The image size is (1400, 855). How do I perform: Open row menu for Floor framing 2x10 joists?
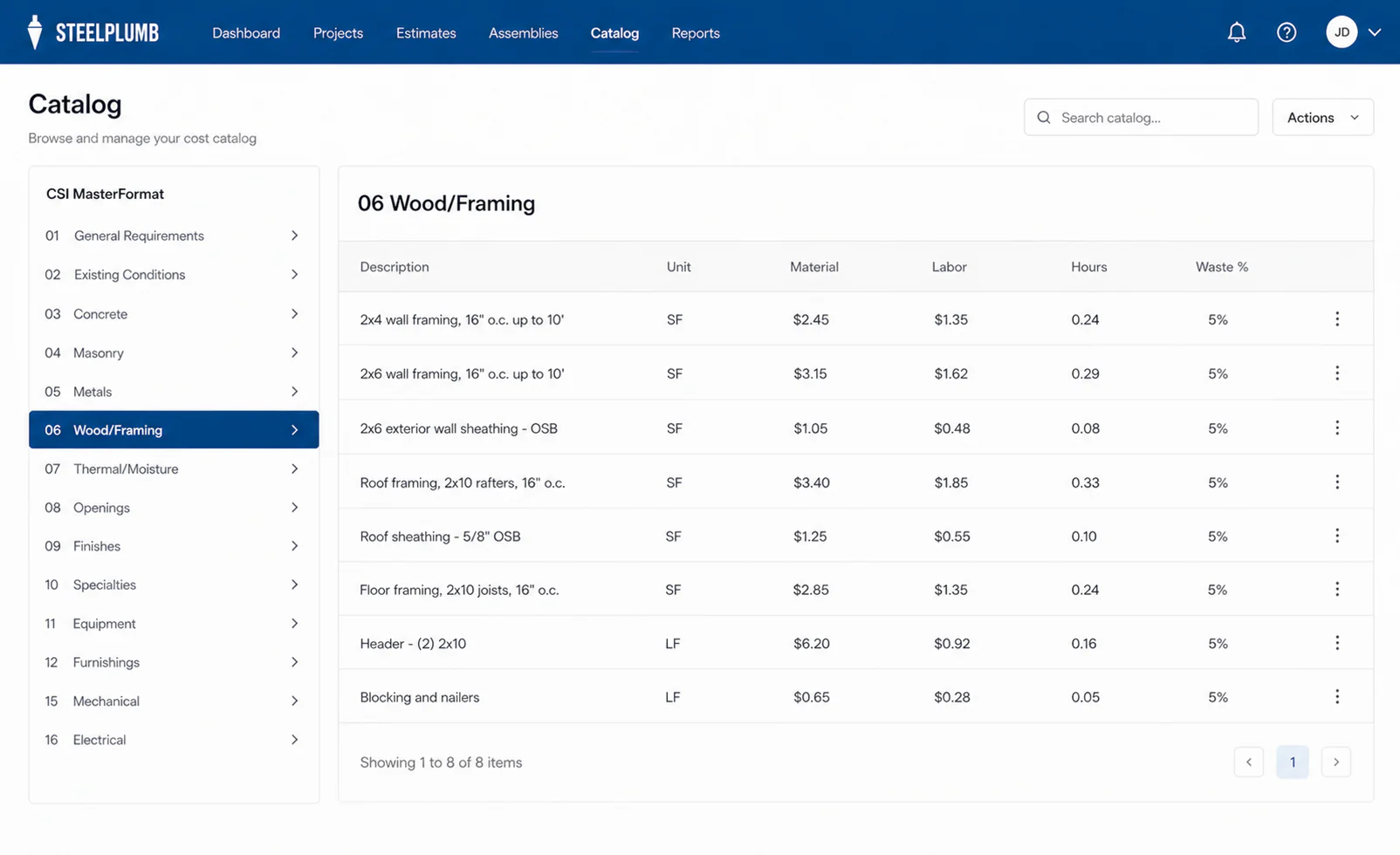click(1336, 589)
